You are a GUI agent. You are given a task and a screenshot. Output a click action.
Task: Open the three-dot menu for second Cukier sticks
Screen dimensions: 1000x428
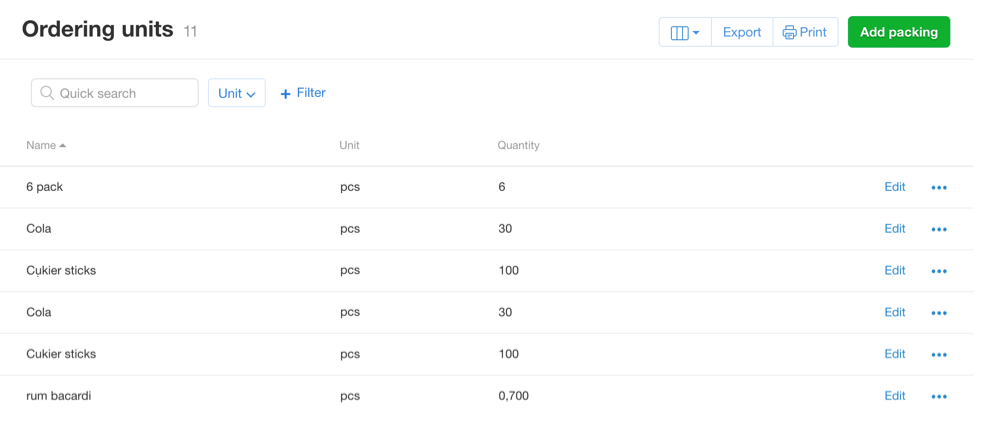point(938,355)
